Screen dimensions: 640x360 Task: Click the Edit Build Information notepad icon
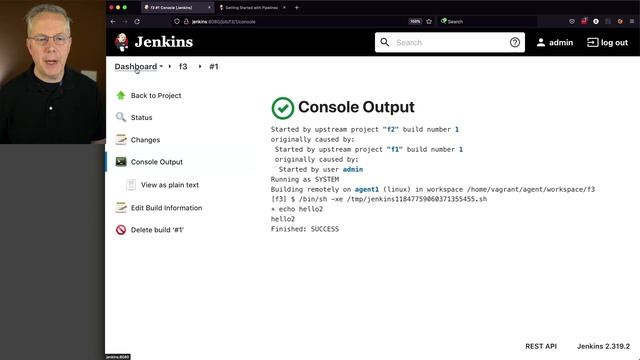(121, 207)
